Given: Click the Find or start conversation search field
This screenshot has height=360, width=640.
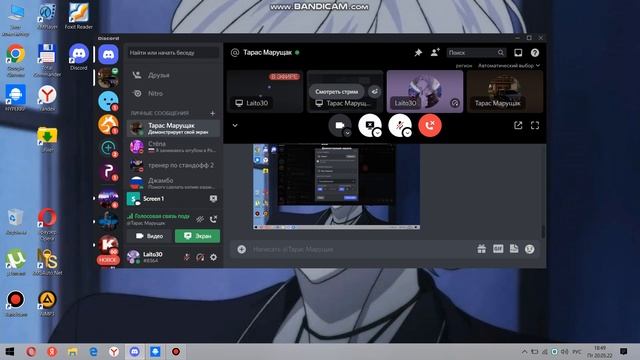Looking at the screenshot, I should point(173,53).
